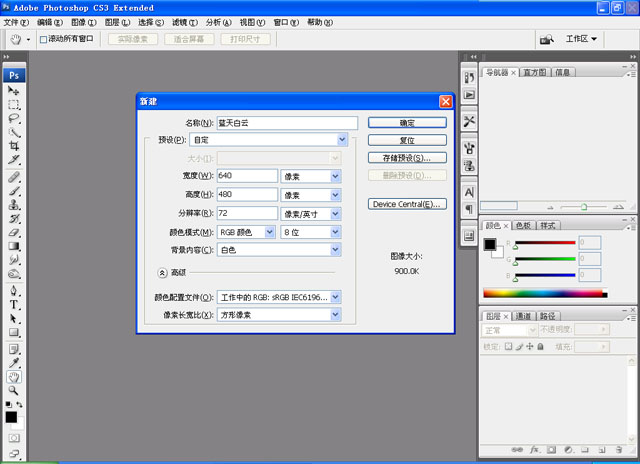640x464 pixels.
Task: Select the Path Selection tool
Action: [14, 318]
